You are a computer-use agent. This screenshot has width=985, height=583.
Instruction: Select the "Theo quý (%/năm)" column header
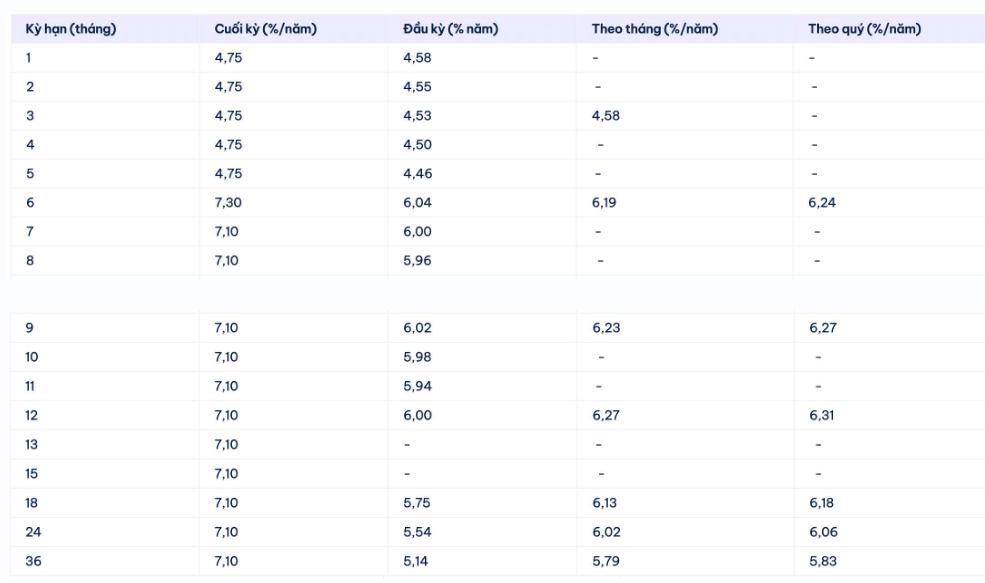pyautogui.click(x=864, y=29)
